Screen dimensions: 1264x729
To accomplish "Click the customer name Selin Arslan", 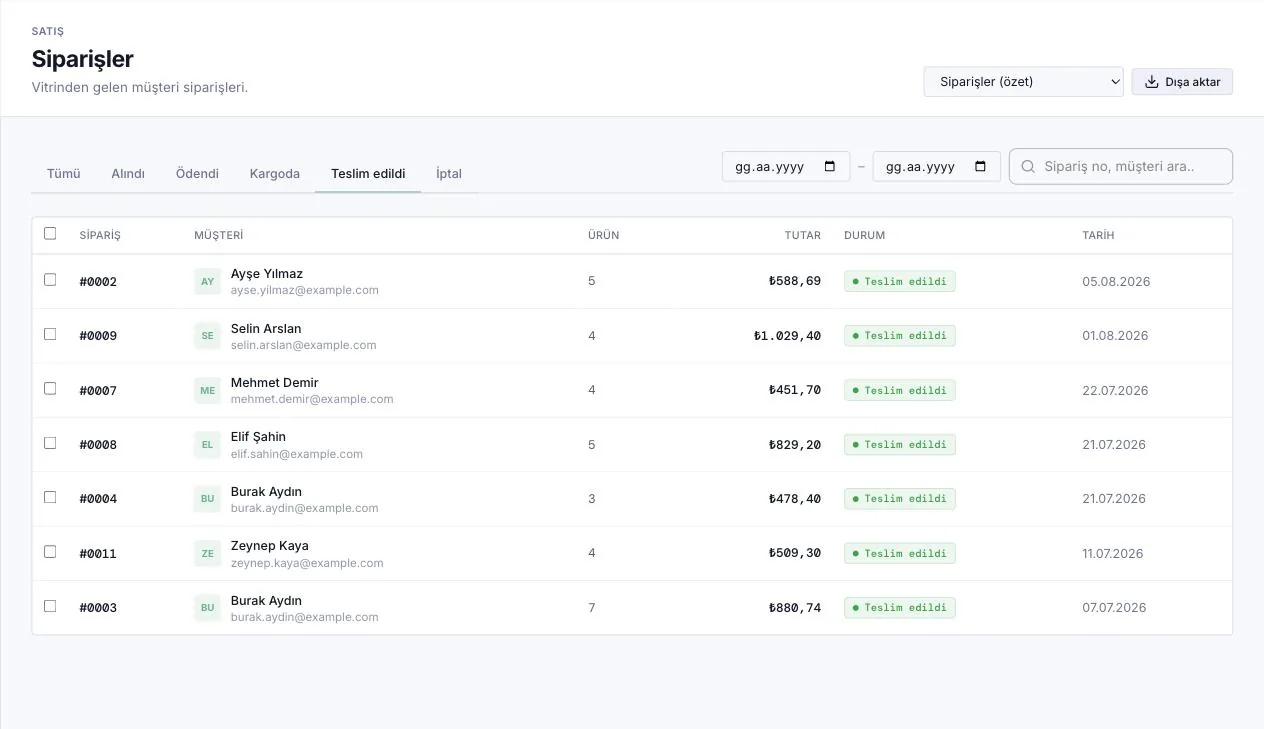I will pyautogui.click(x=266, y=328).
